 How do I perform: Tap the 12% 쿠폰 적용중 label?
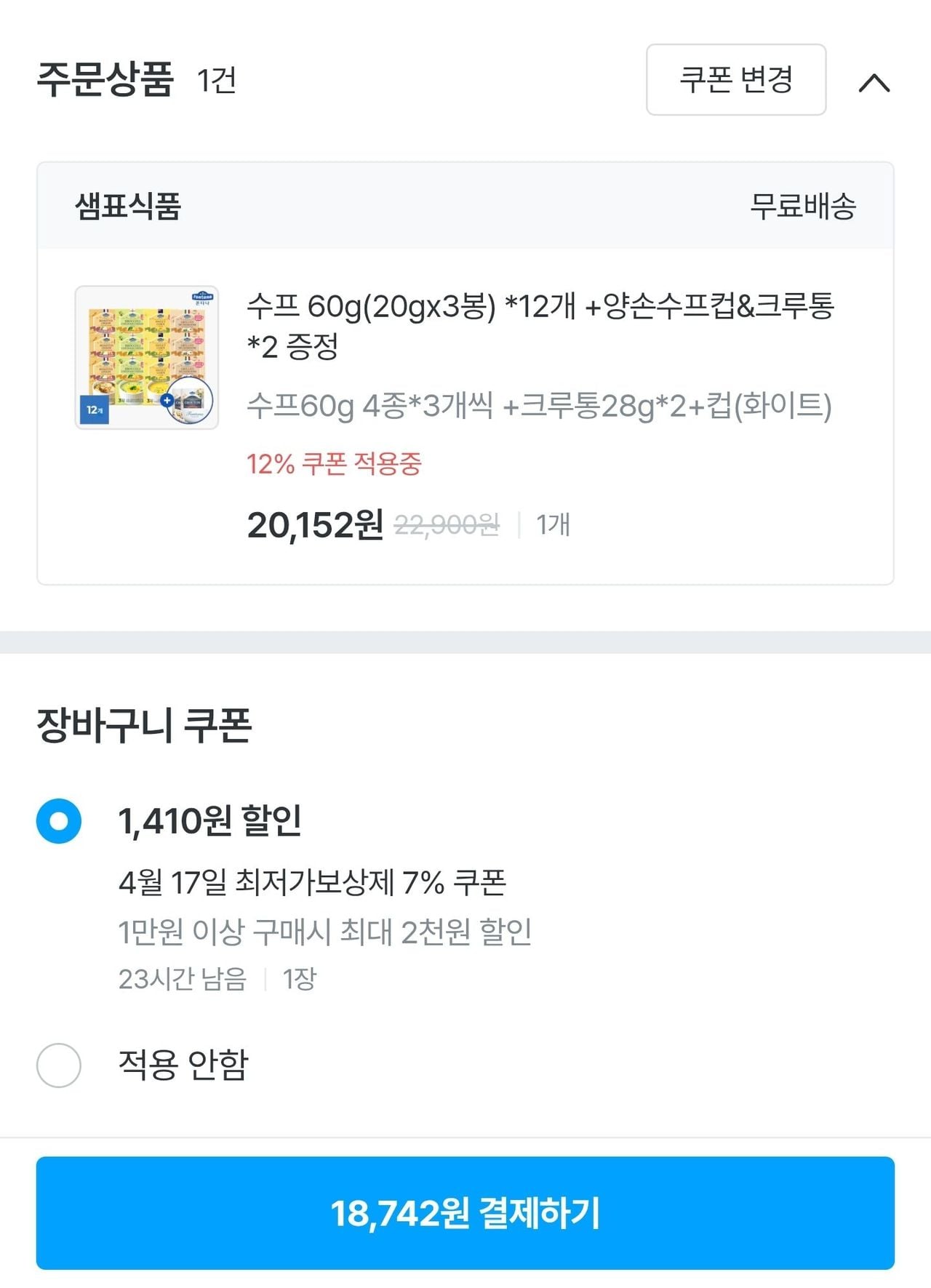click(x=334, y=463)
